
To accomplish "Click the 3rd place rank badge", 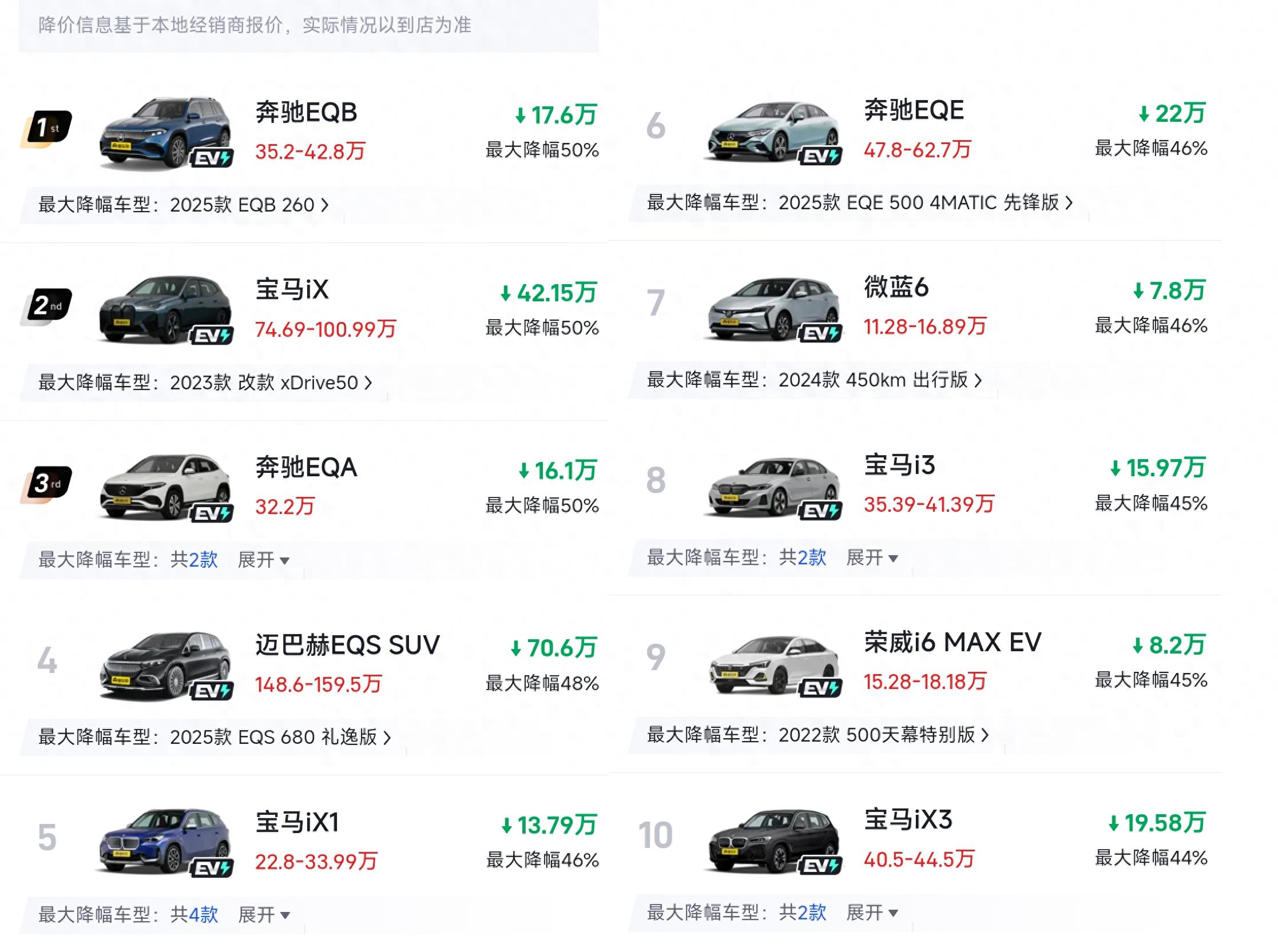I will pyautogui.click(x=47, y=483).
